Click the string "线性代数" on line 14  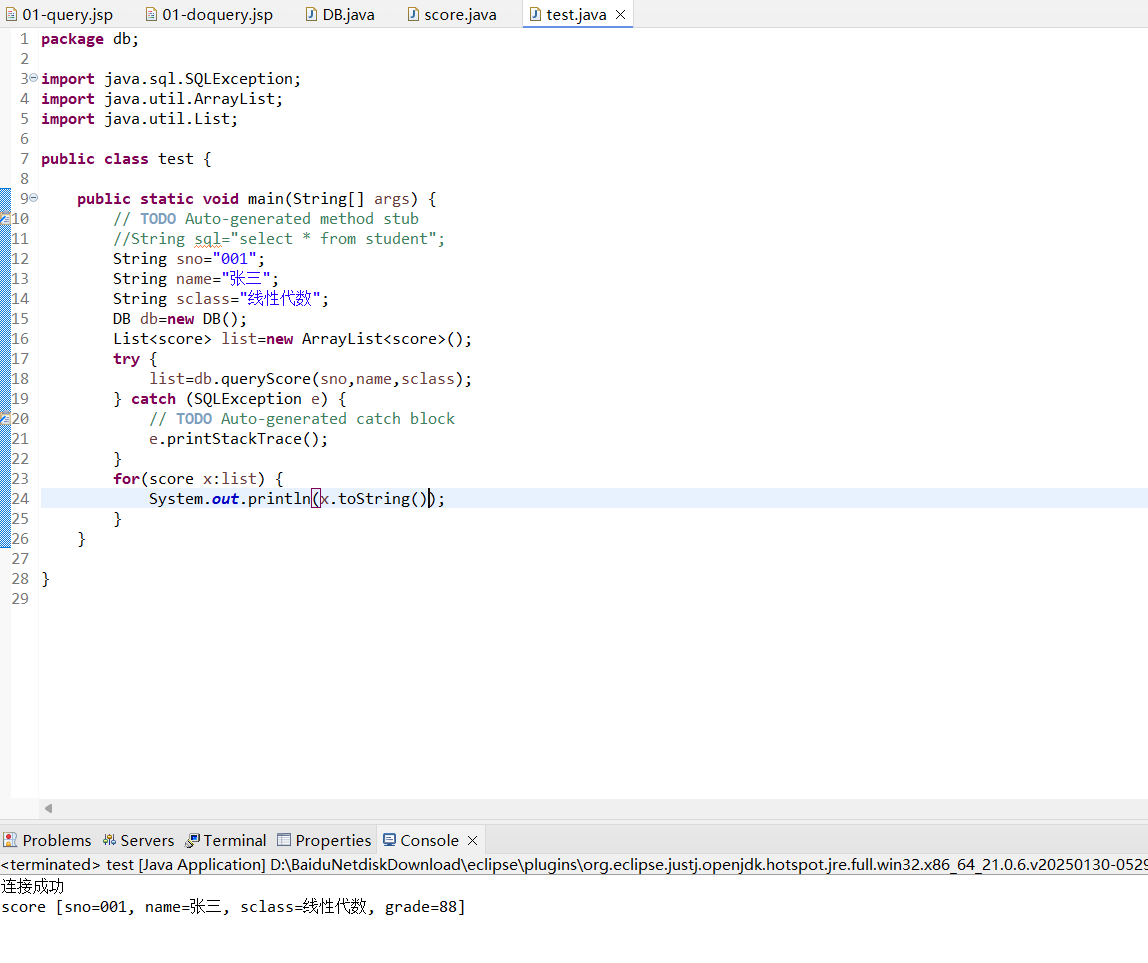click(280, 299)
